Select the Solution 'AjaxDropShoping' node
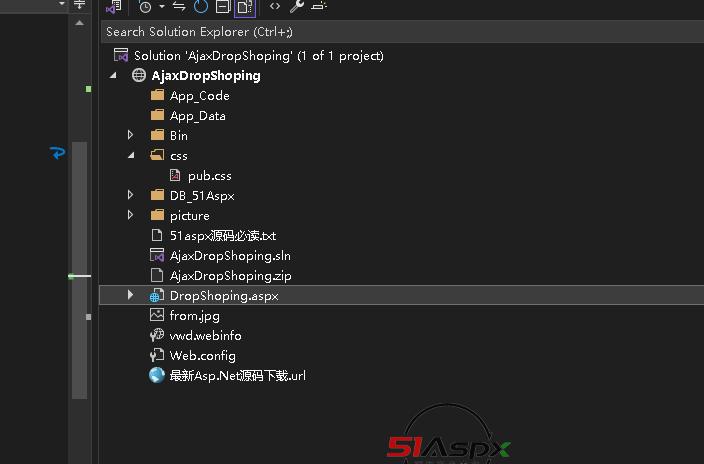This screenshot has width=704, height=464. tap(259, 56)
